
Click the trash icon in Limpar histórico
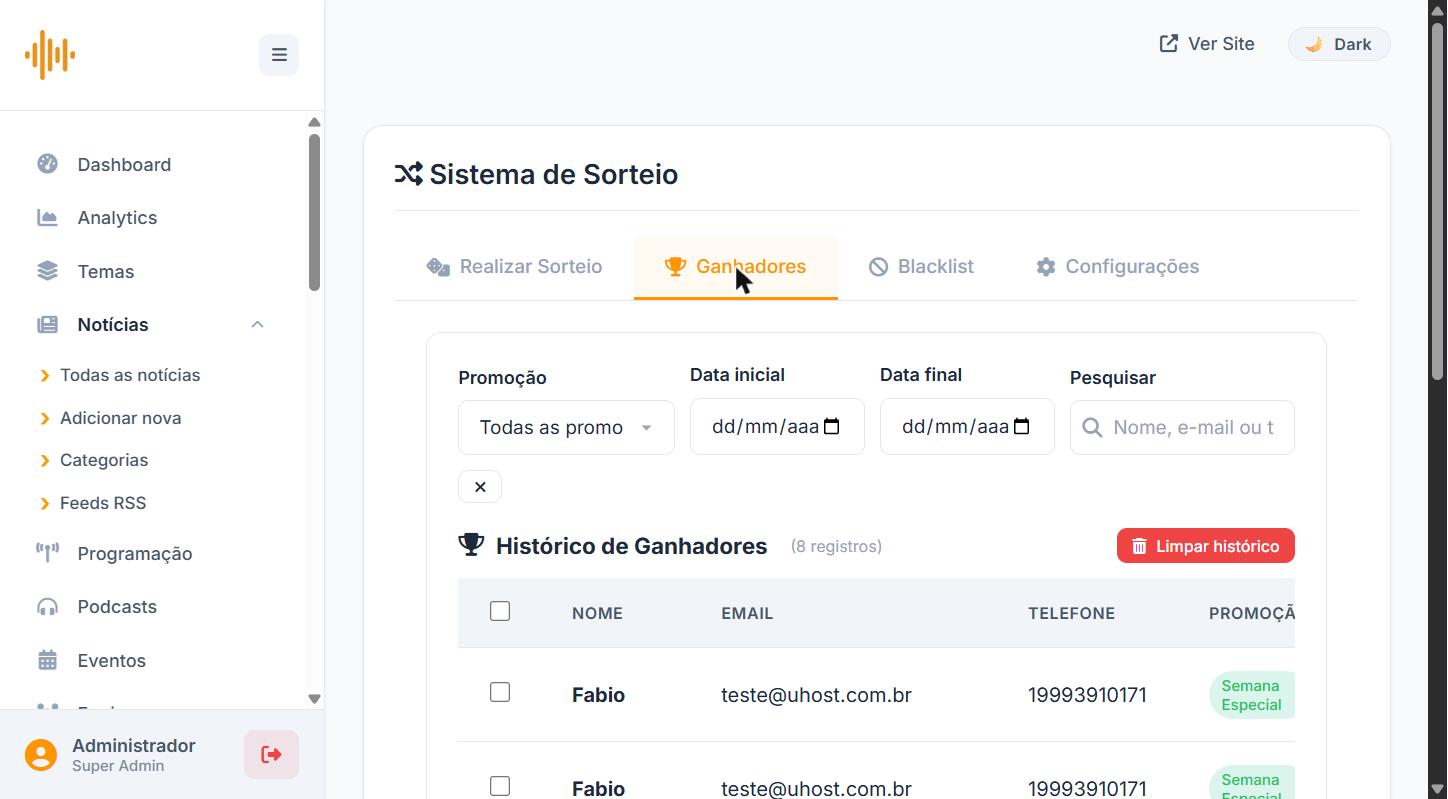click(x=1139, y=546)
